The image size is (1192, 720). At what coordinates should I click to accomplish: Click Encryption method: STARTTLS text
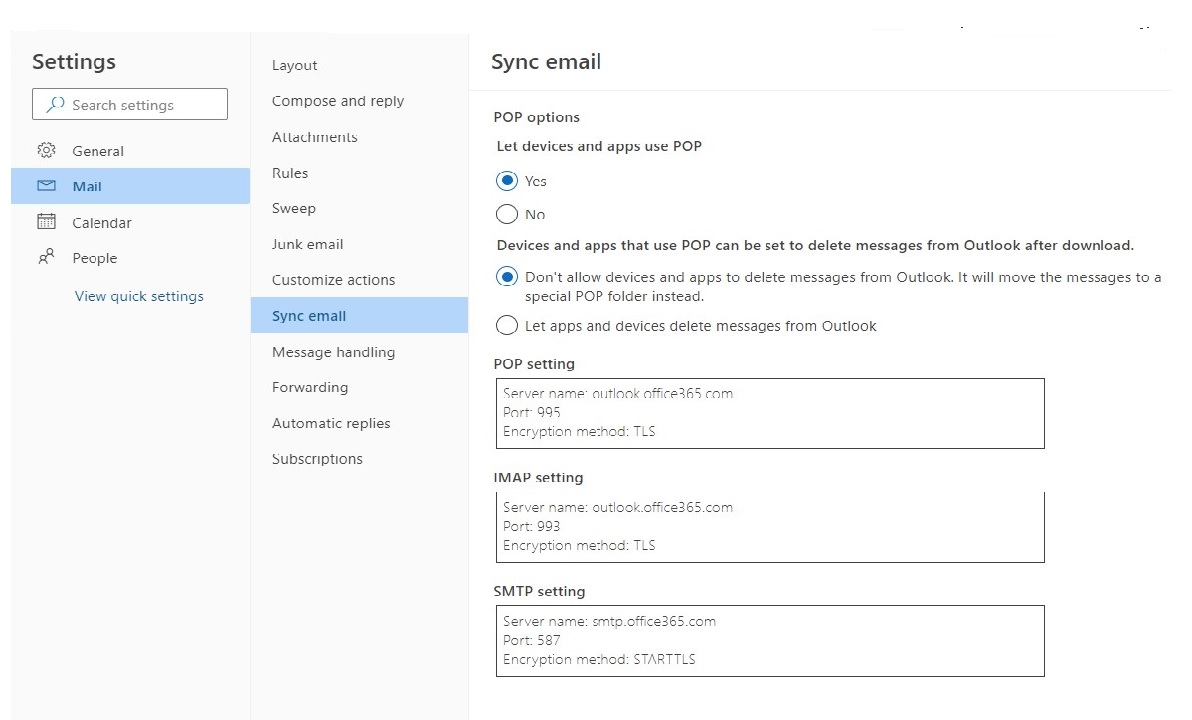pyautogui.click(x=599, y=659)
